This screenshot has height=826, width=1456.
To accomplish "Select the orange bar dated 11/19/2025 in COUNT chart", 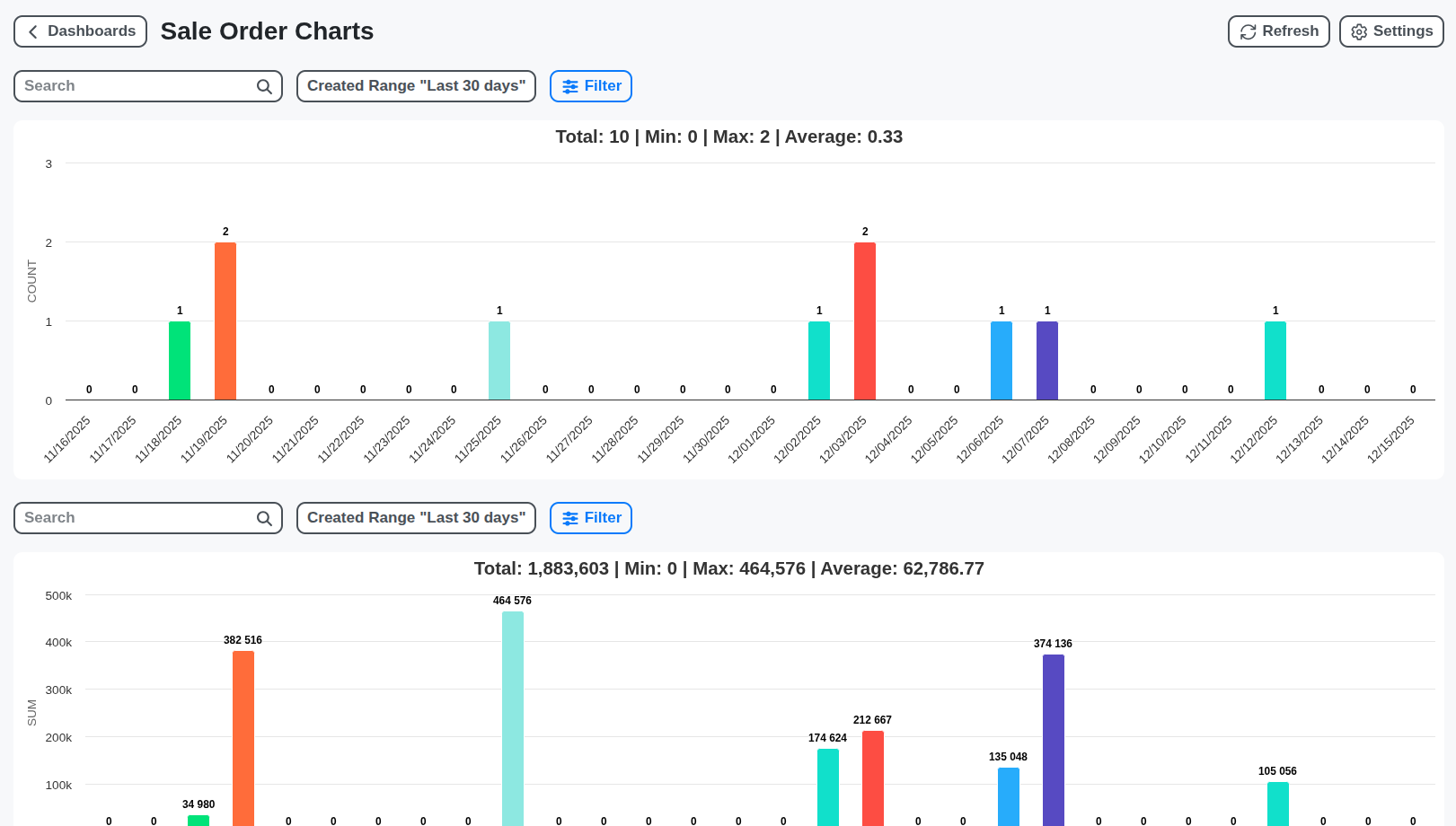I will [x=225, y=319].
